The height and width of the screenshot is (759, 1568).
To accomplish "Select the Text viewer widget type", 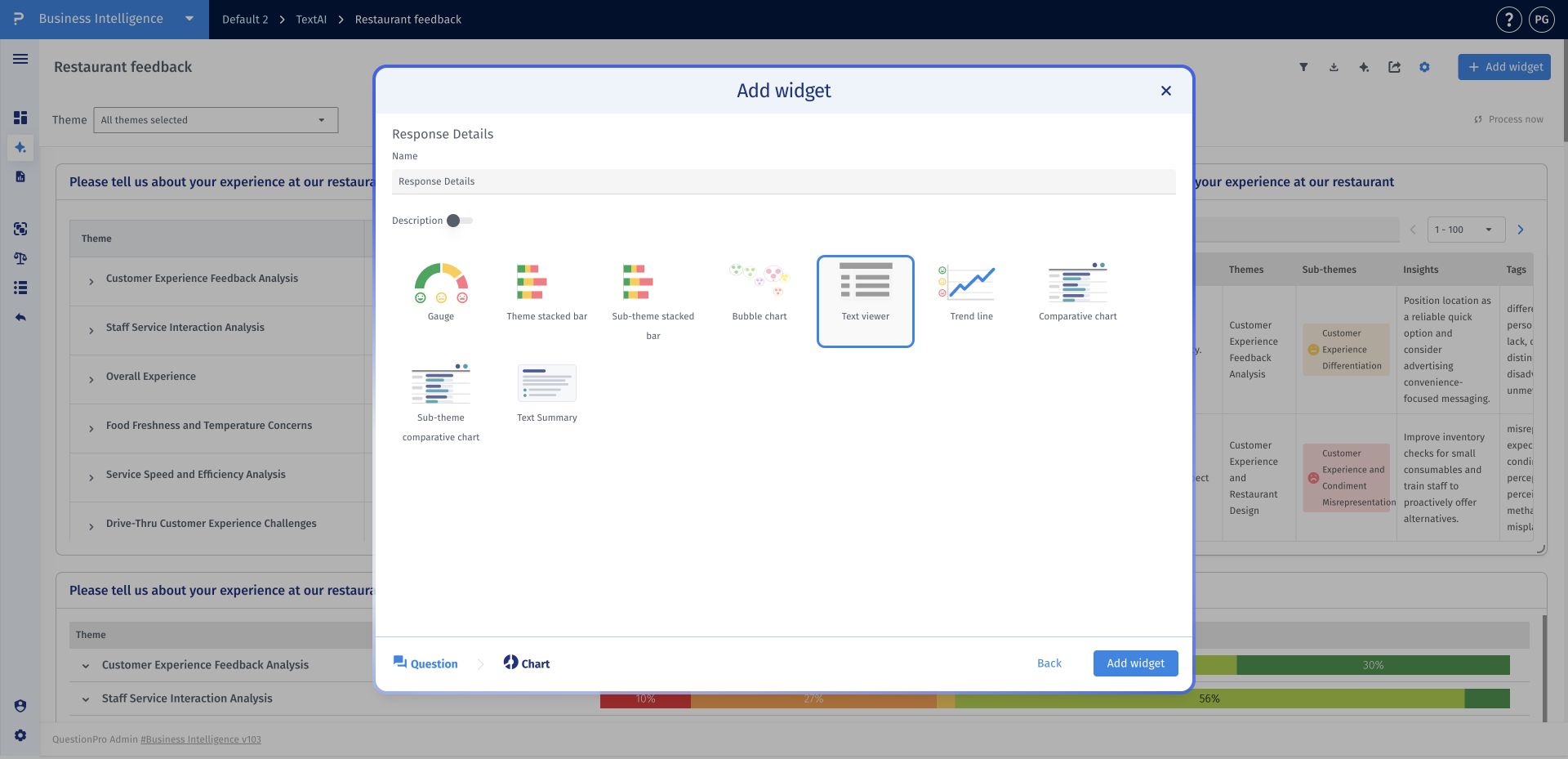I will pos(866,301).
